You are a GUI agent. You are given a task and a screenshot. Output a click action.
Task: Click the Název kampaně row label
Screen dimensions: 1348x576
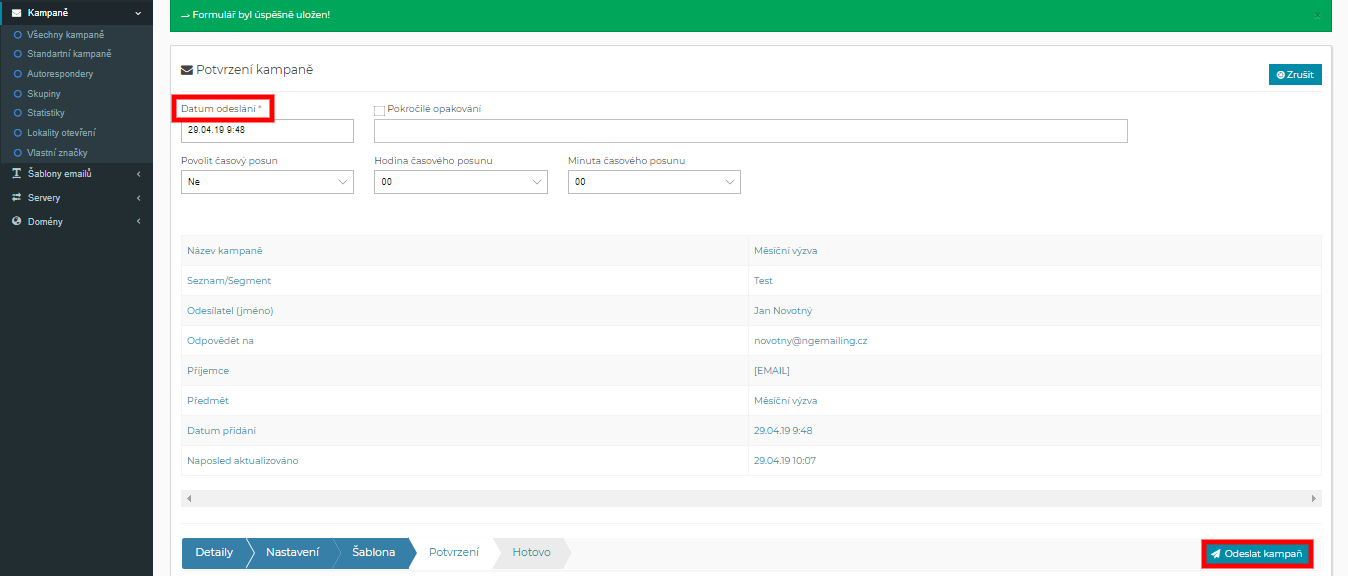[x=225, y=251]
